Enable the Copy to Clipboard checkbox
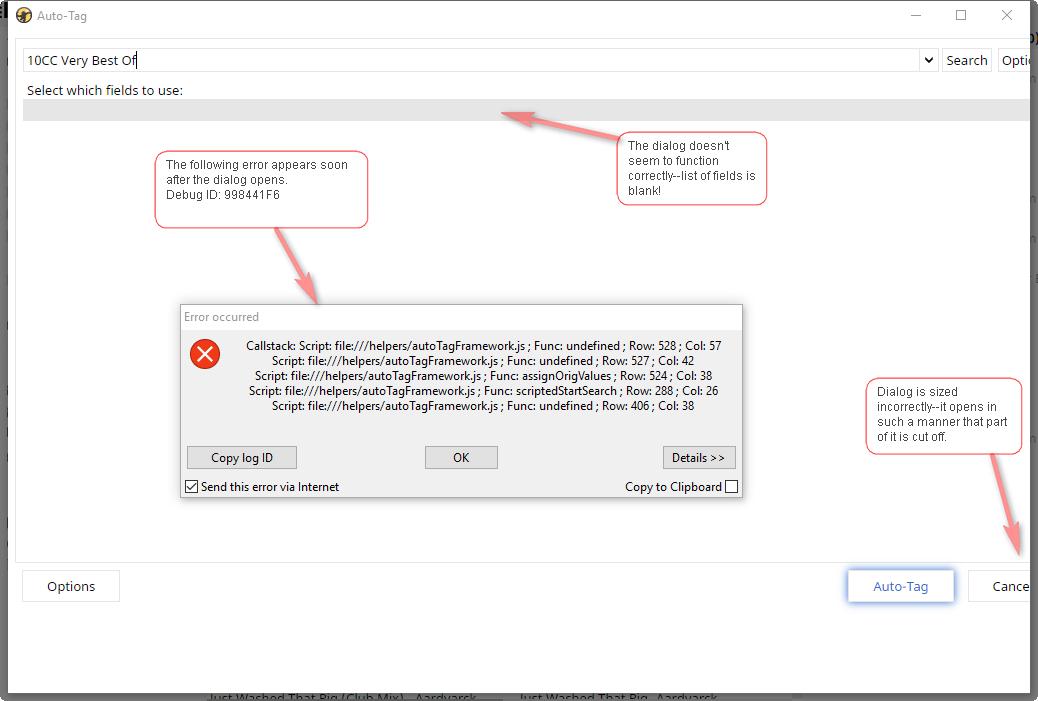The width and height of the screenshot is (1038, 701). [731, 487]
